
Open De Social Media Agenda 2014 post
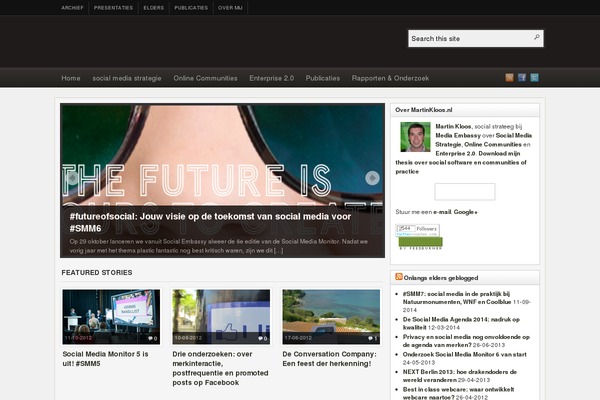[461, 323]
